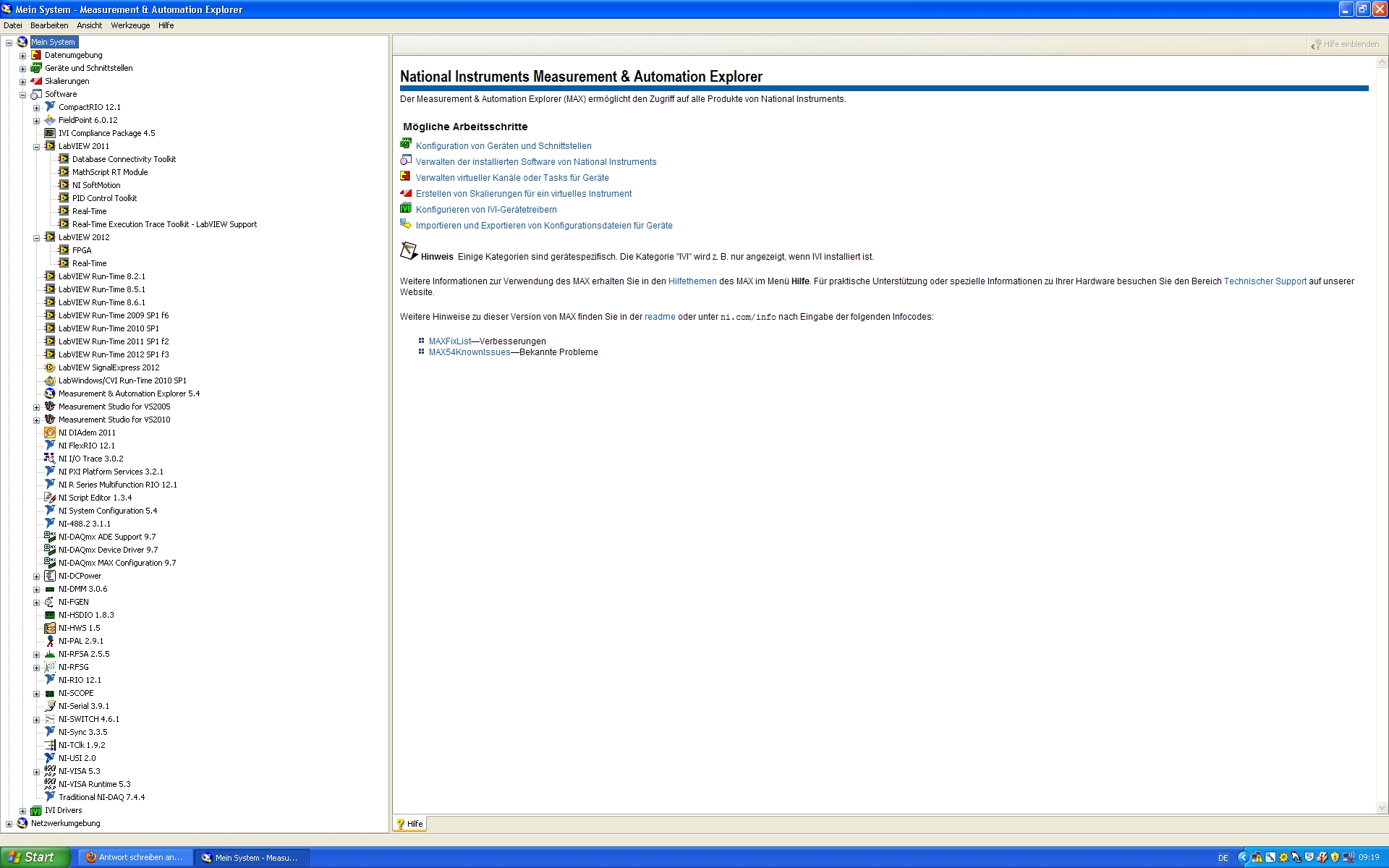Screen dimensions: 1389x868
Task: Collapse the Software tree node
Action: tap(22, 95)
